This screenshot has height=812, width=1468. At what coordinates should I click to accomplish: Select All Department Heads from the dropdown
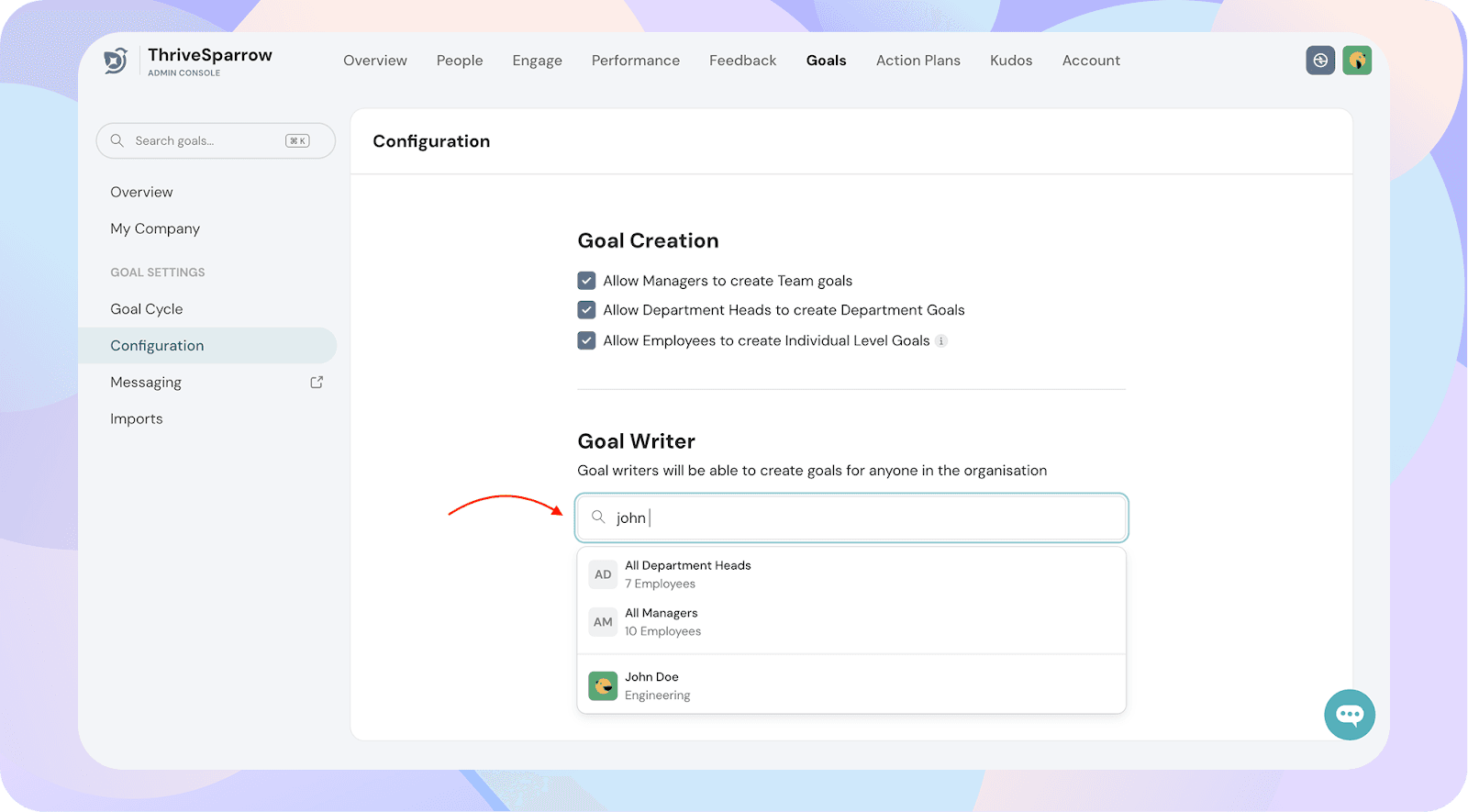tap(851, 574)
